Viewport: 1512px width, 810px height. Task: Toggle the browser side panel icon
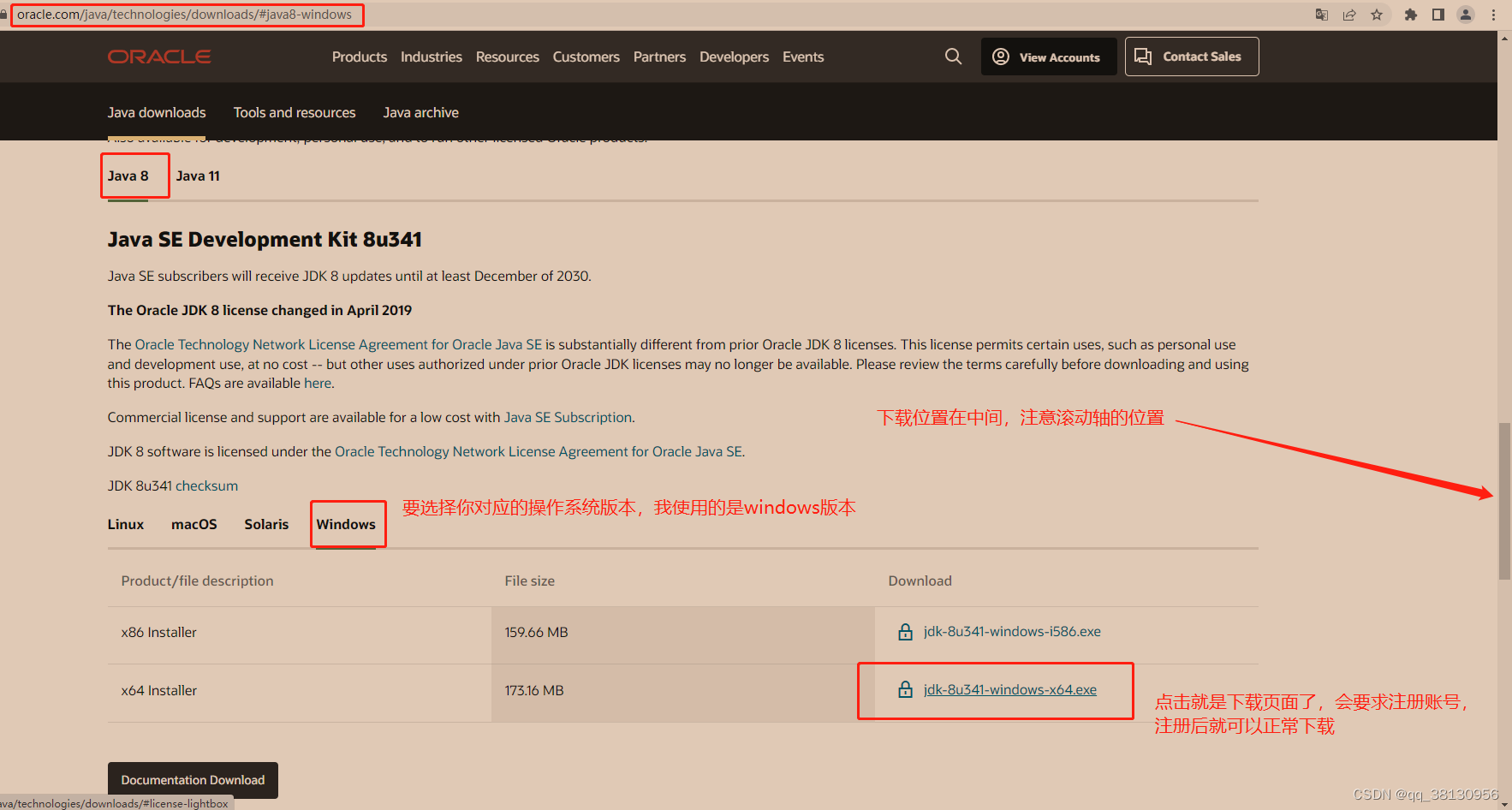click(1438, 15)
